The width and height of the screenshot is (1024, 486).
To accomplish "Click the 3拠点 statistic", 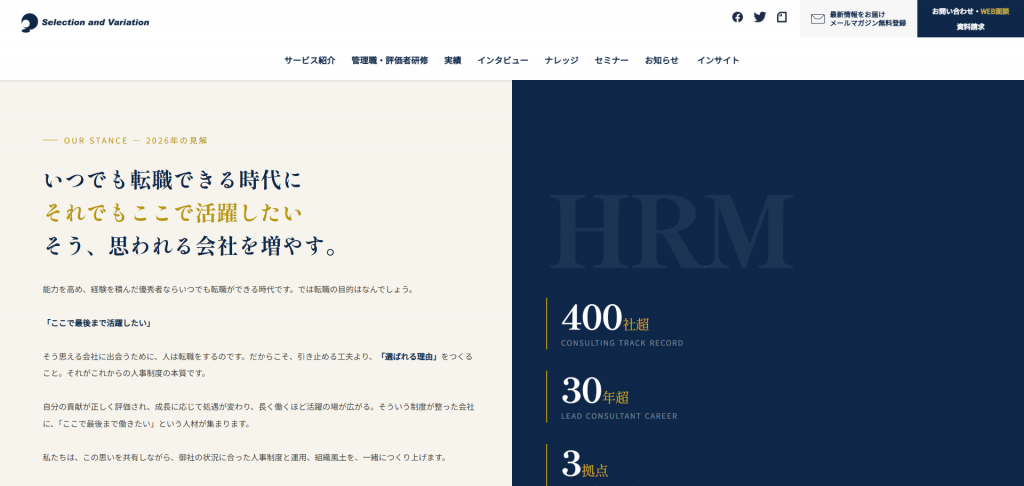I will coord(584,464).
